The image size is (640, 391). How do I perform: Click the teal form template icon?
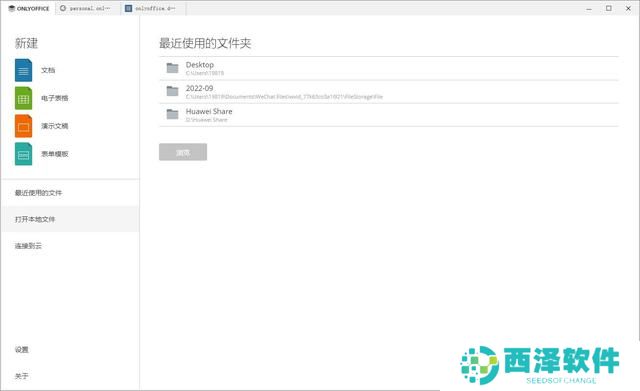(23, 154)
